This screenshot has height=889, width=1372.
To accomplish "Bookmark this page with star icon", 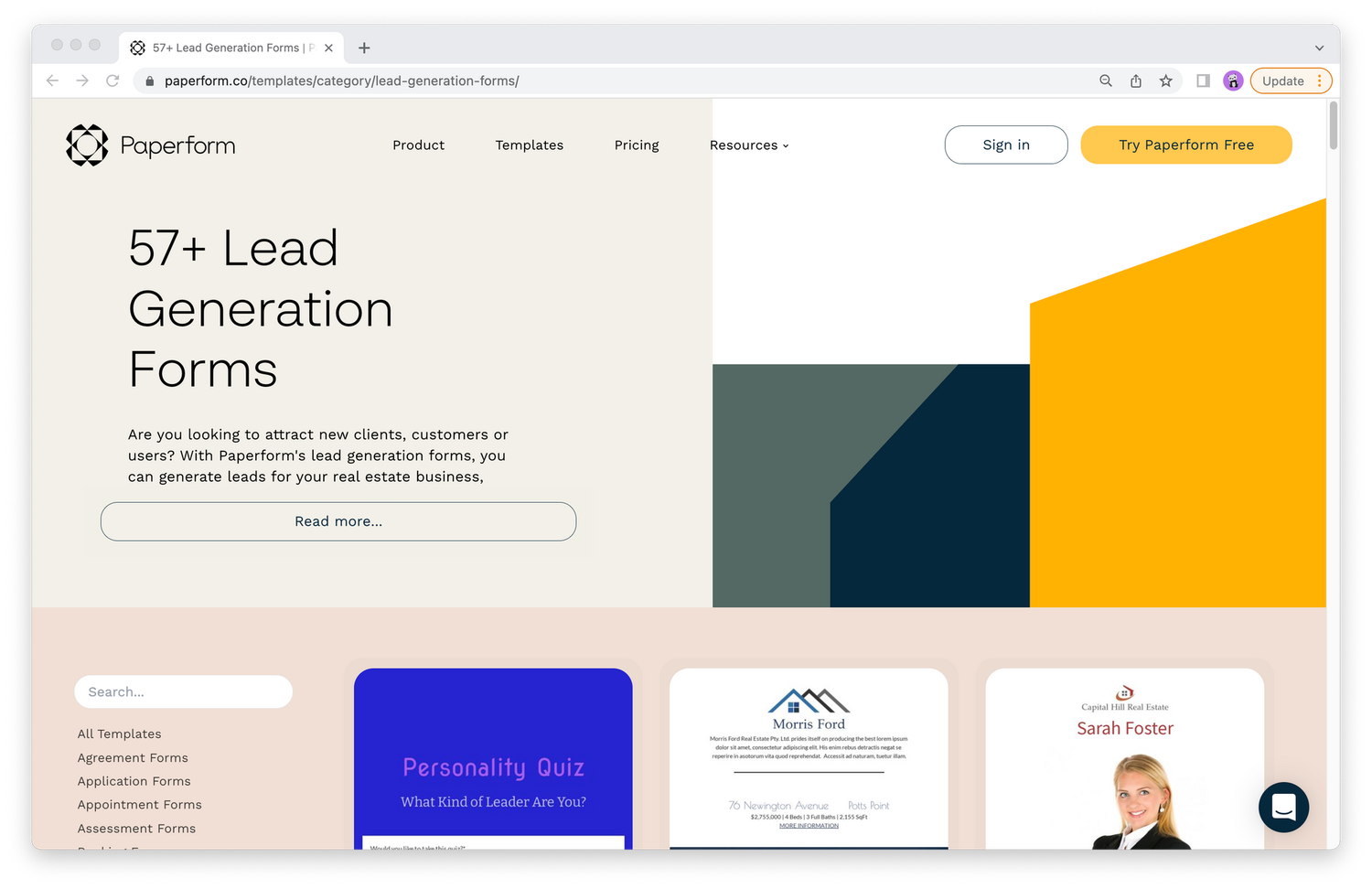I will click(x=1165, y=81).
